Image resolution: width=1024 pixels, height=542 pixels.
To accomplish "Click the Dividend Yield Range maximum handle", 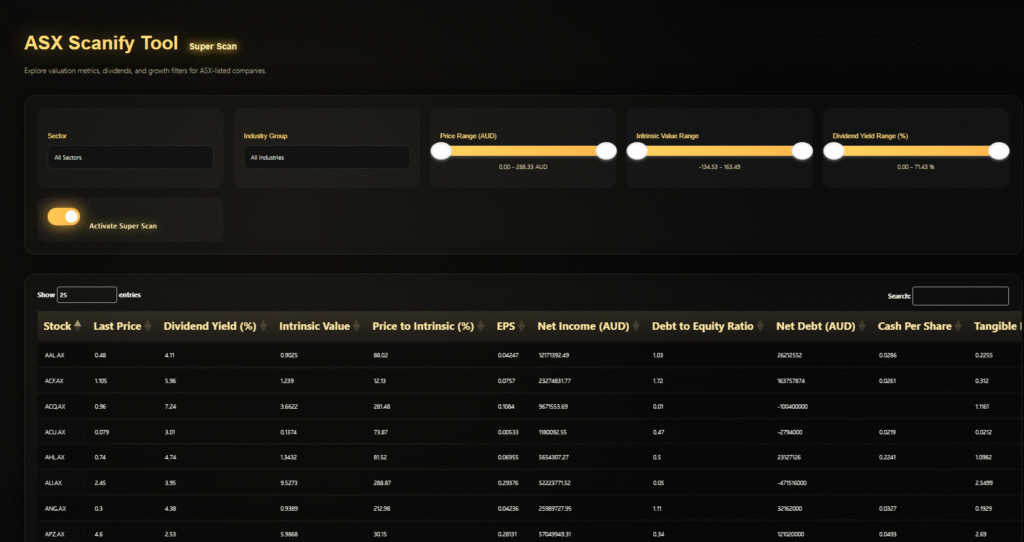I will click(x=999, y=151).
